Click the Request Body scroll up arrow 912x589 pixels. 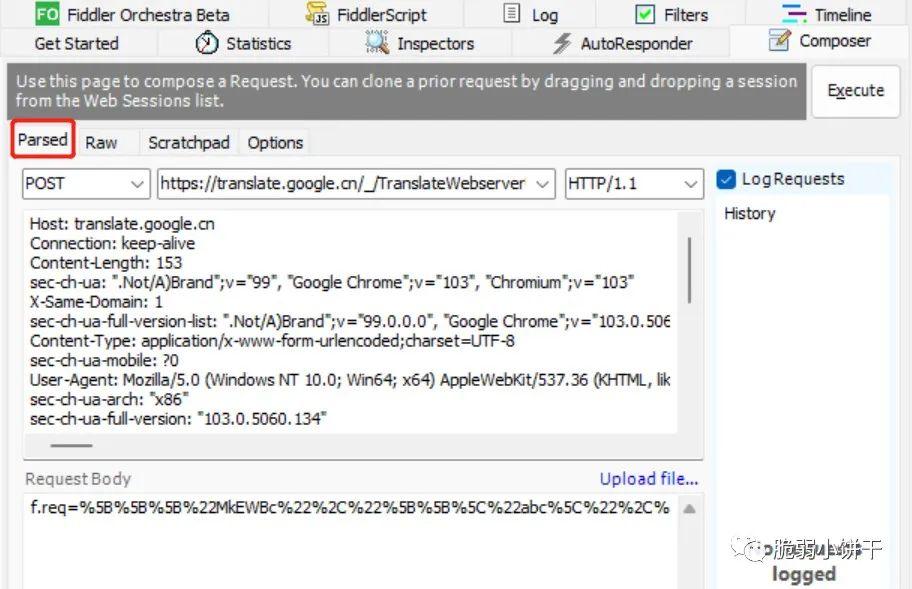click(x=689, y=509)
